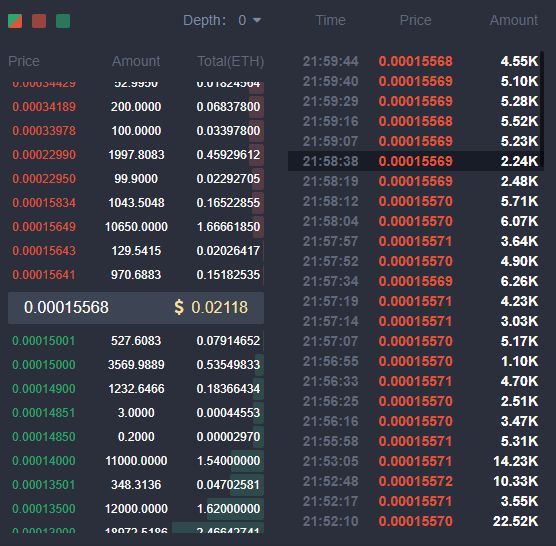This screenshot has height=546, width=556.
Task: Select sell order at price 0.00034189
Action: [136, 107]
